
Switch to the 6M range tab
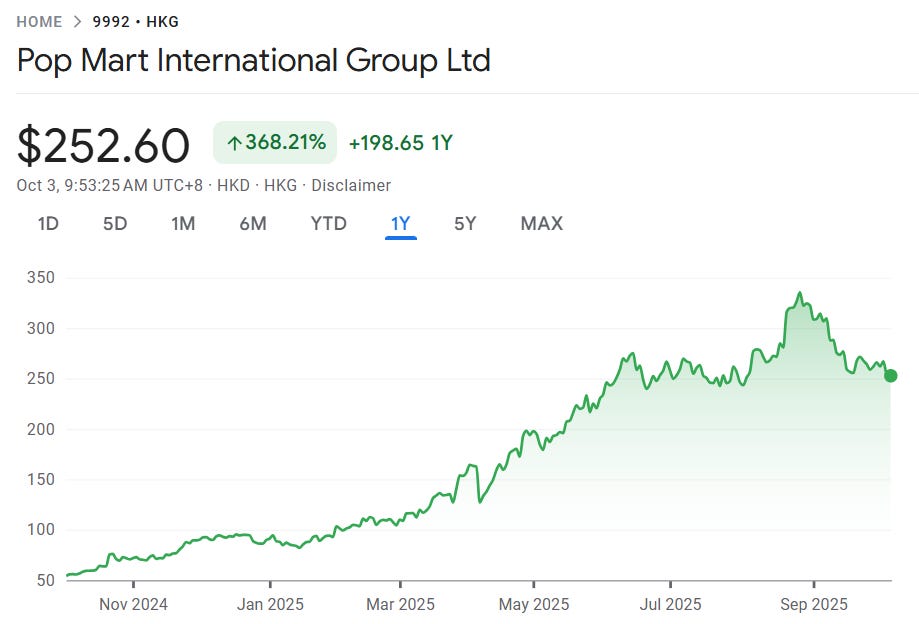(x=253, y=223)
